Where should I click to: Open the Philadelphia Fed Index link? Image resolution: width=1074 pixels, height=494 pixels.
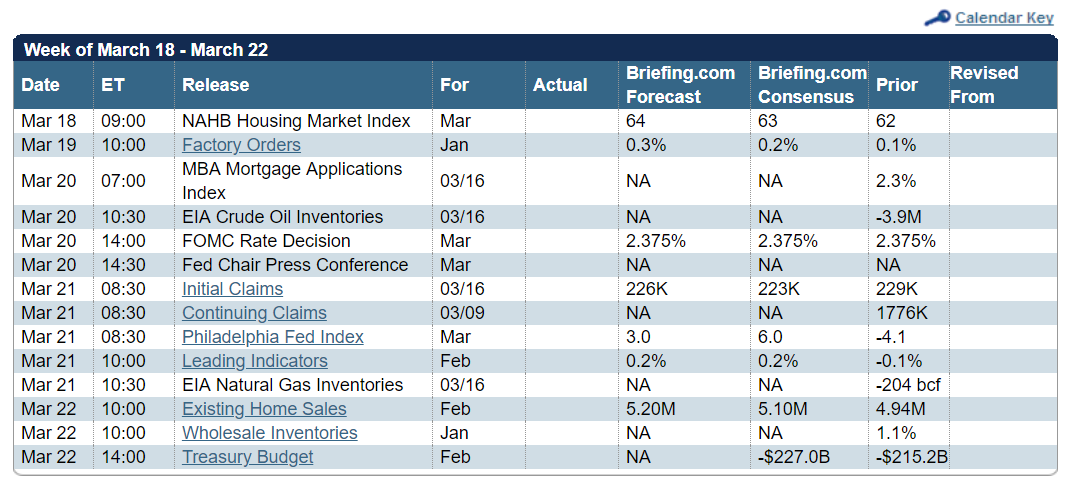[273, 337]
